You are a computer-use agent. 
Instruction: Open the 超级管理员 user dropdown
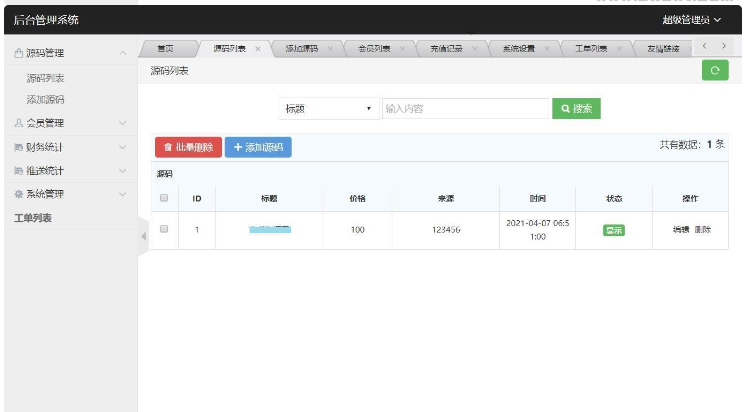(691, 20)
